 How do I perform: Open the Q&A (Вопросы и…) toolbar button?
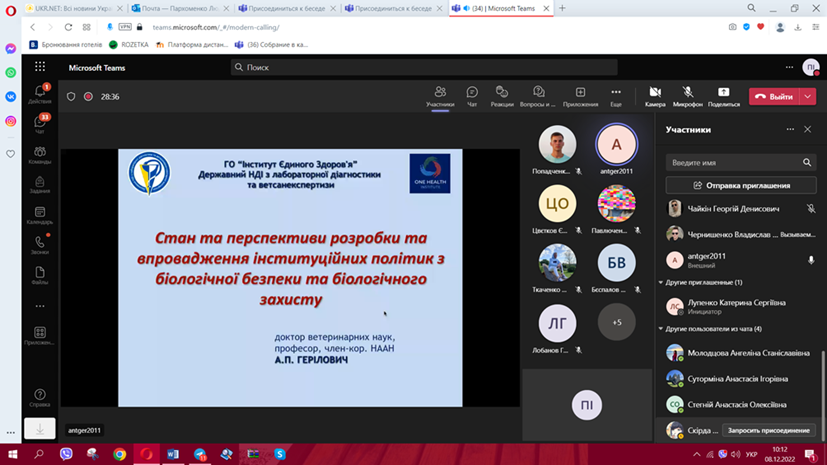[x=538, y=97]
